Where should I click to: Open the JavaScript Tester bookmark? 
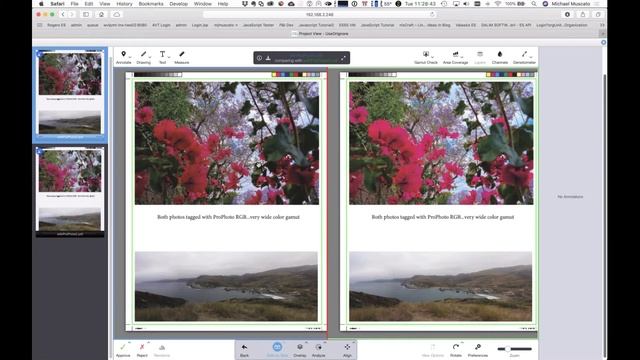pyautogui.click(x=258, y=25)
